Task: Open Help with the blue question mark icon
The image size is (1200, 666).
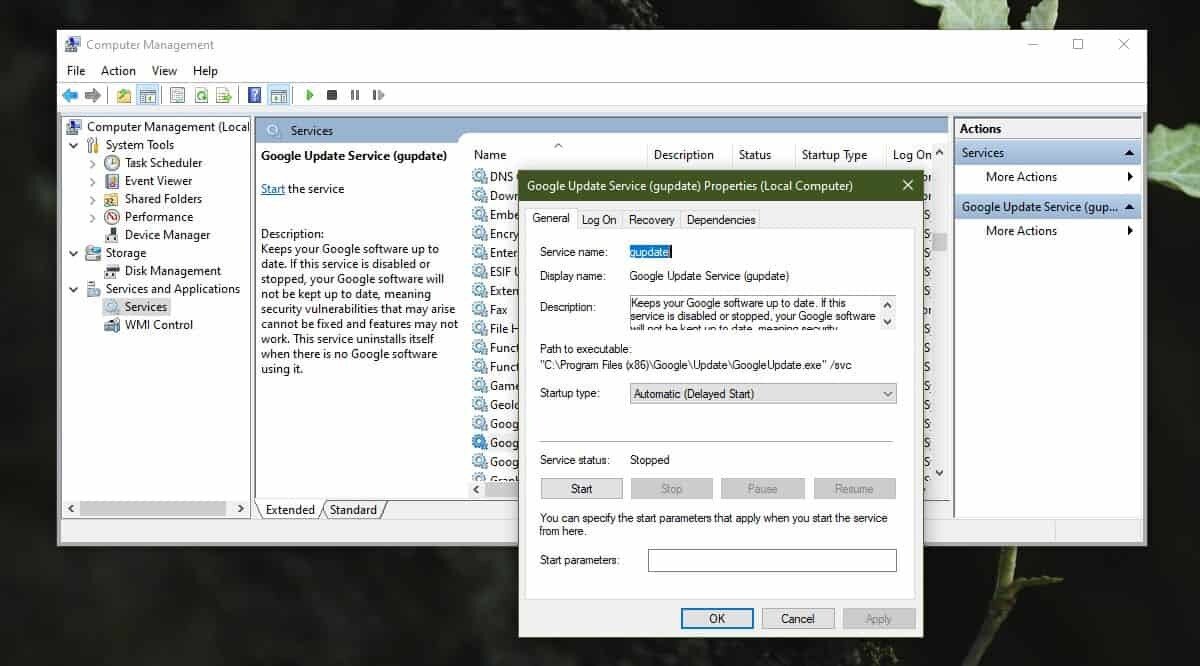Action: click(x=253, y=95)
